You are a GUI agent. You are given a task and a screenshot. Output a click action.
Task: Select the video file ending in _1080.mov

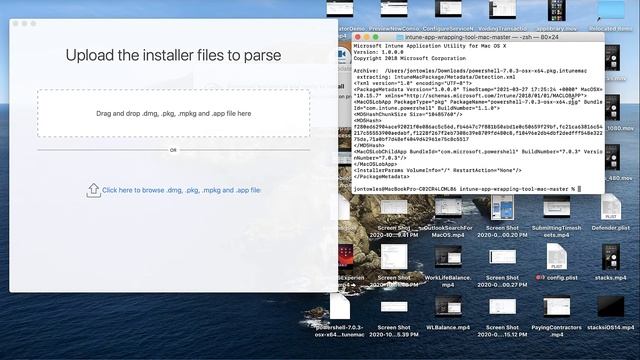click(613, 108)
